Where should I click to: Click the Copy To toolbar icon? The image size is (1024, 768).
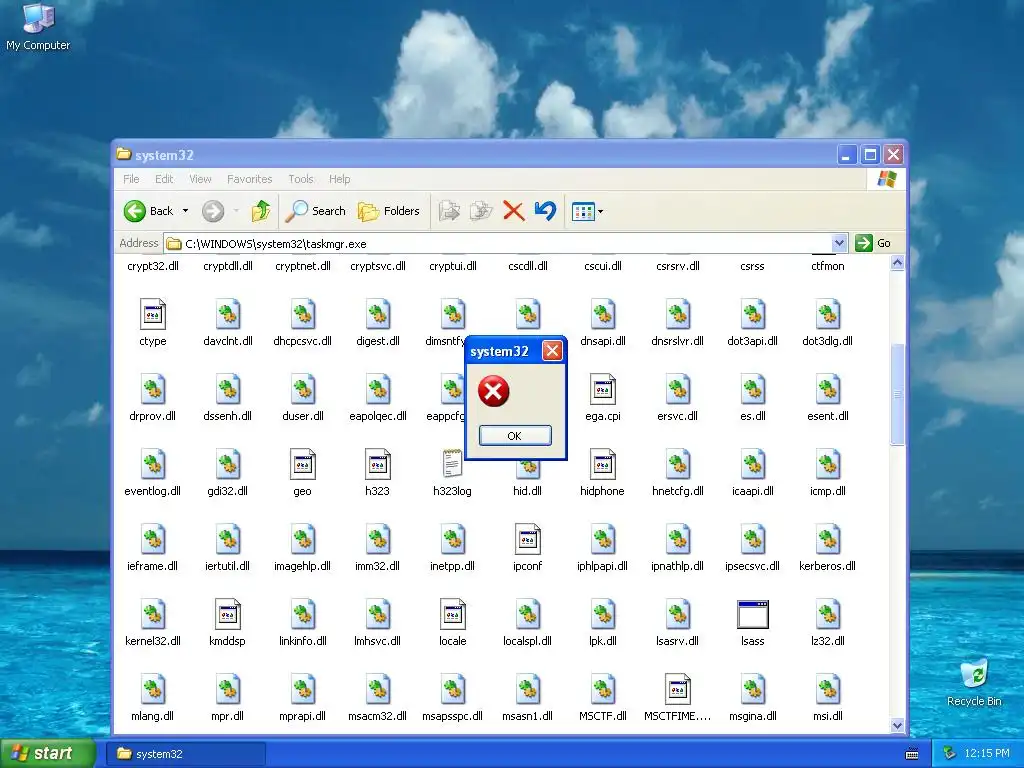click(x=481, y=211)
